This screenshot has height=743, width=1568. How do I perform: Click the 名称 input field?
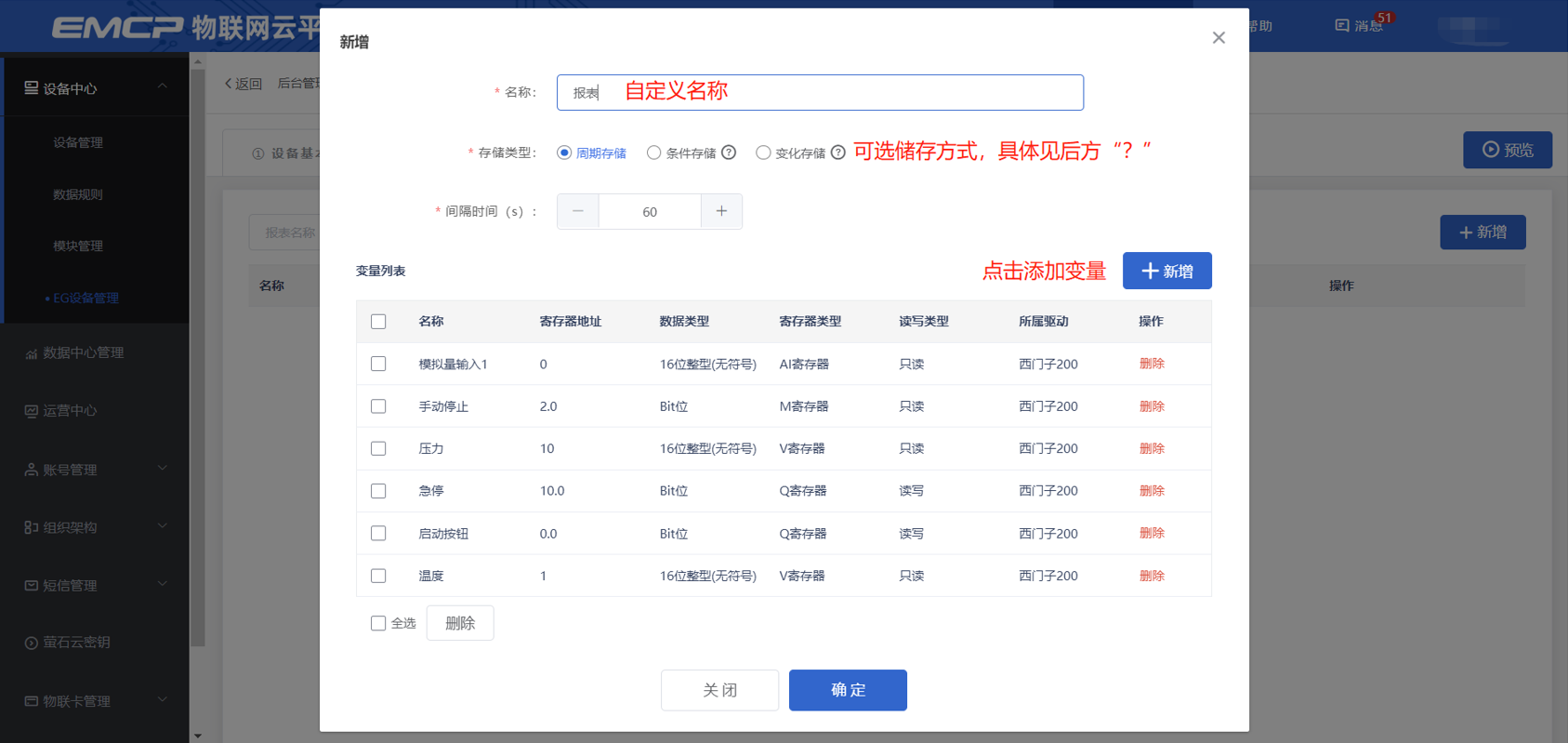coord(820,92)
